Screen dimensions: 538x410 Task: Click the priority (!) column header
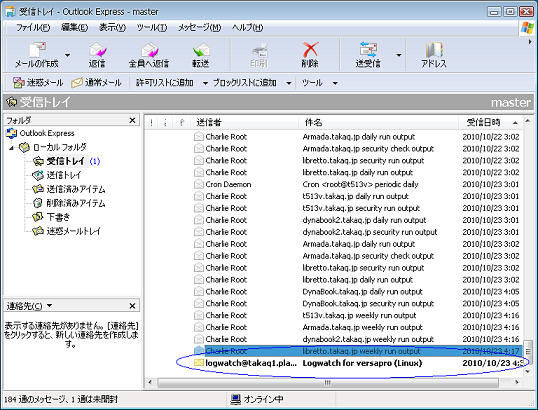tap(151, 122)
